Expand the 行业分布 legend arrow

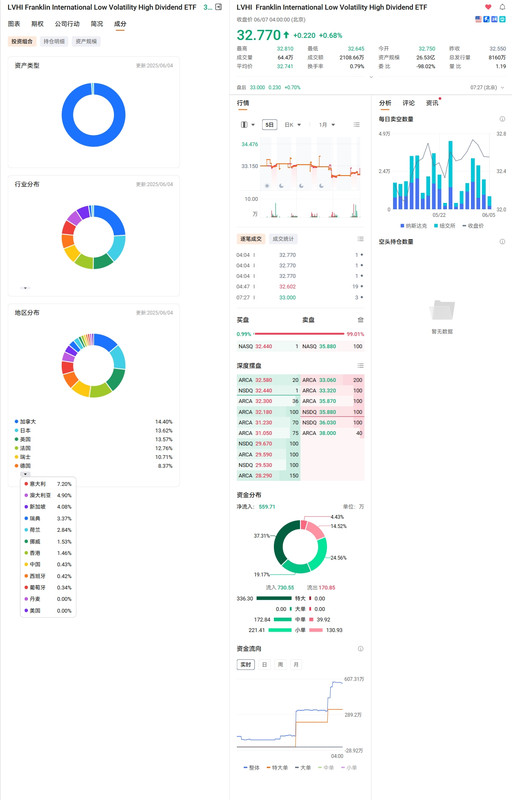pyautogui.click(x=25, y=288)
